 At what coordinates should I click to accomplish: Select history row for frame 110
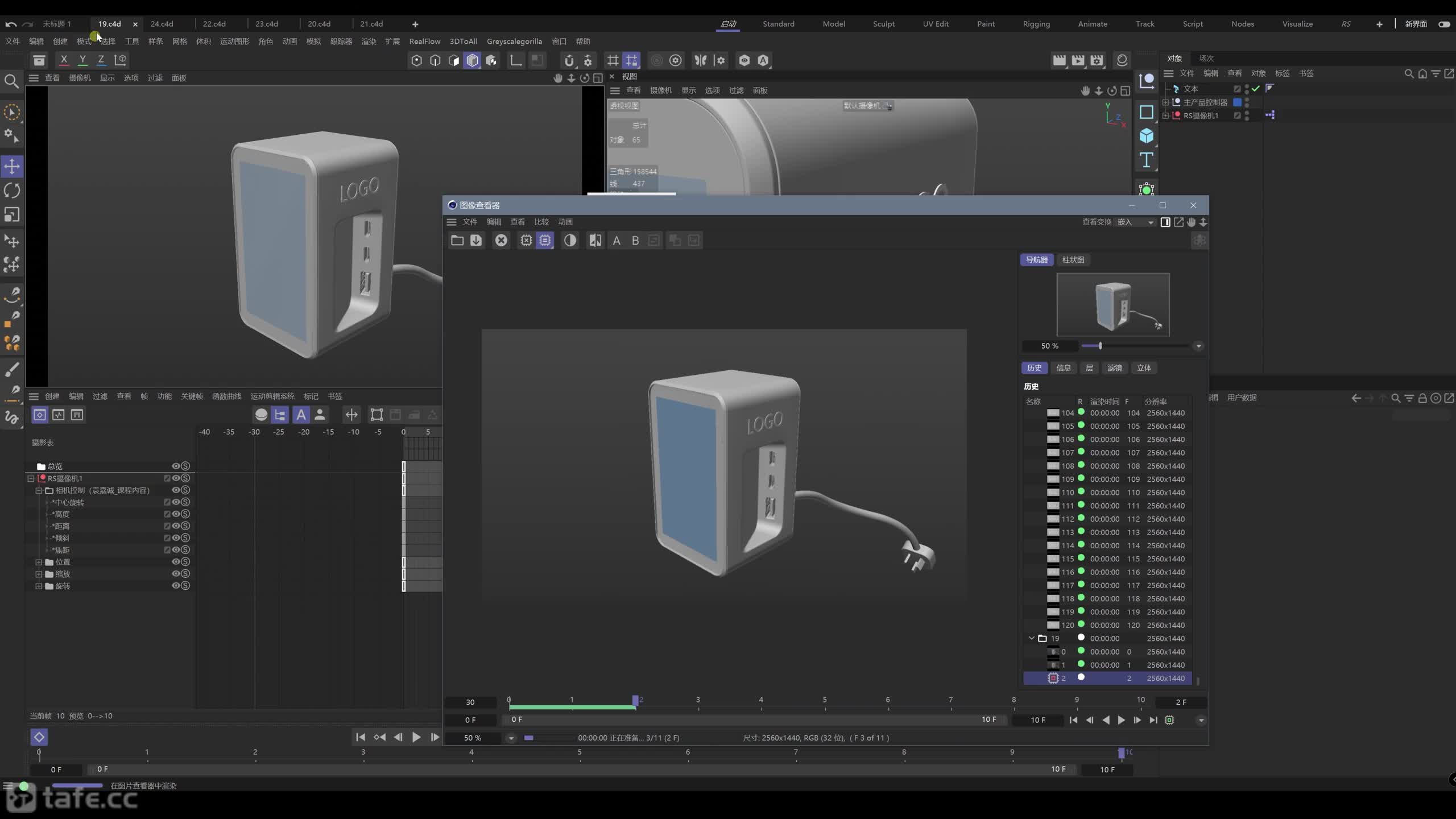(x=1107, y=493)
